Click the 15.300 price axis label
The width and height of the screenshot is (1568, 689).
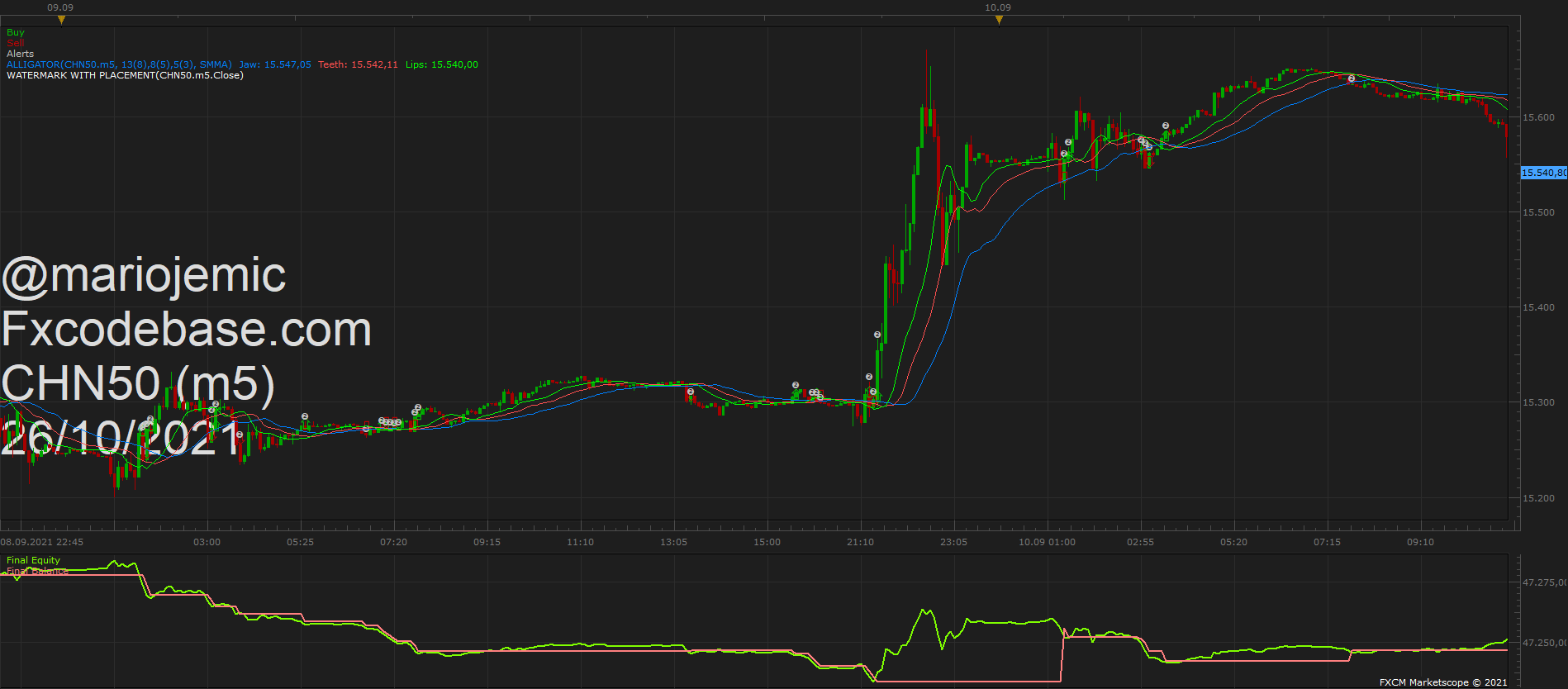(1538, 402)
